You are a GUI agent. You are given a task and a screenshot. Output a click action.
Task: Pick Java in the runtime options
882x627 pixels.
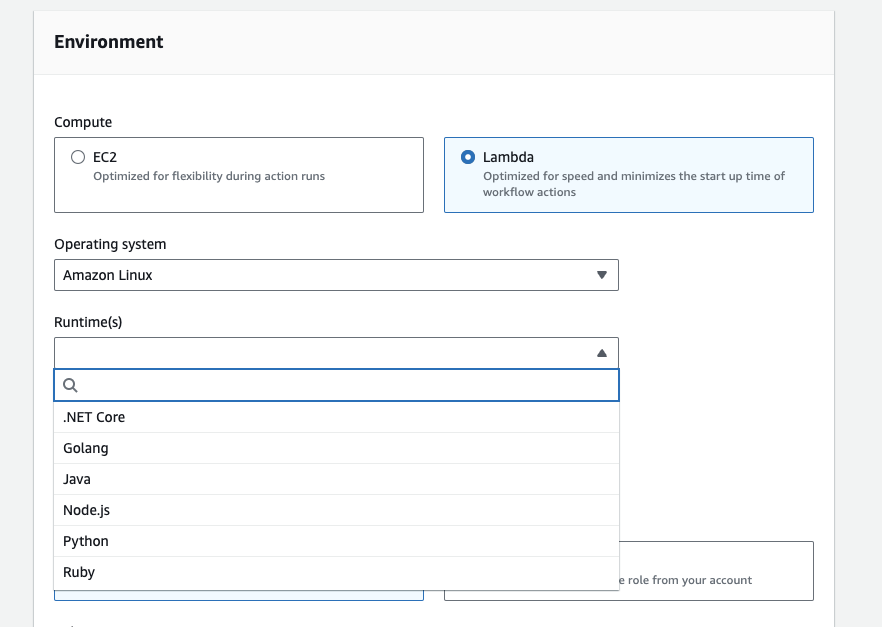77,479
